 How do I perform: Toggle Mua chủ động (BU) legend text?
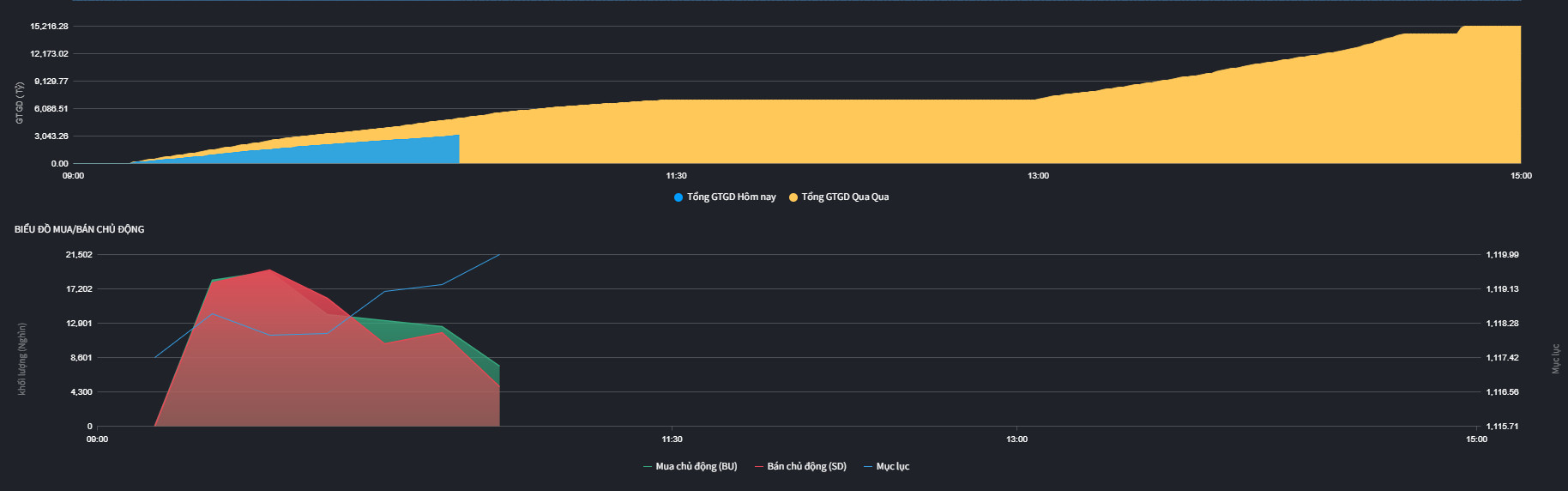pos(696,467)
